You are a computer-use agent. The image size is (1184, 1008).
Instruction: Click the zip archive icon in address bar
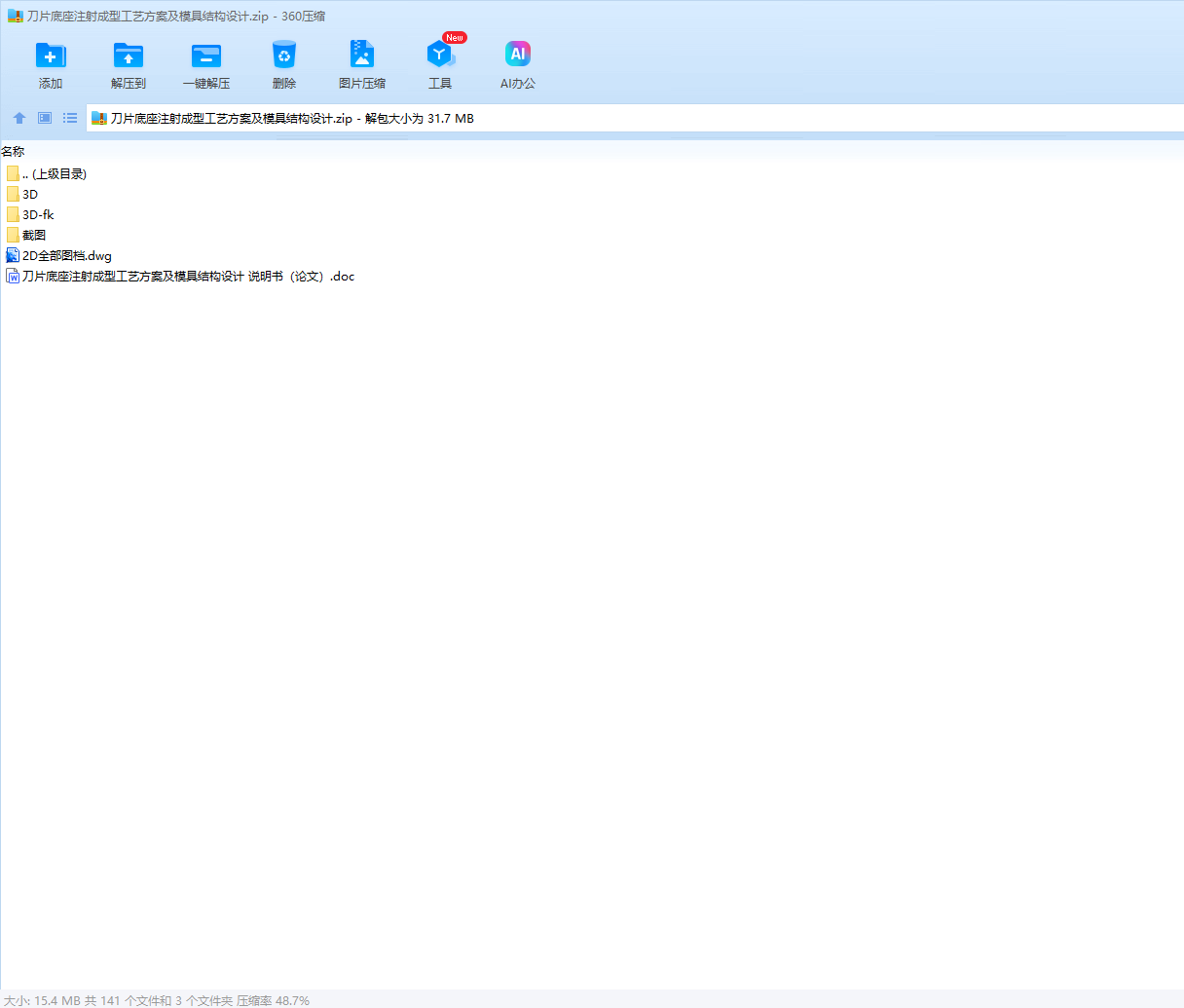[x=98, y=118]
